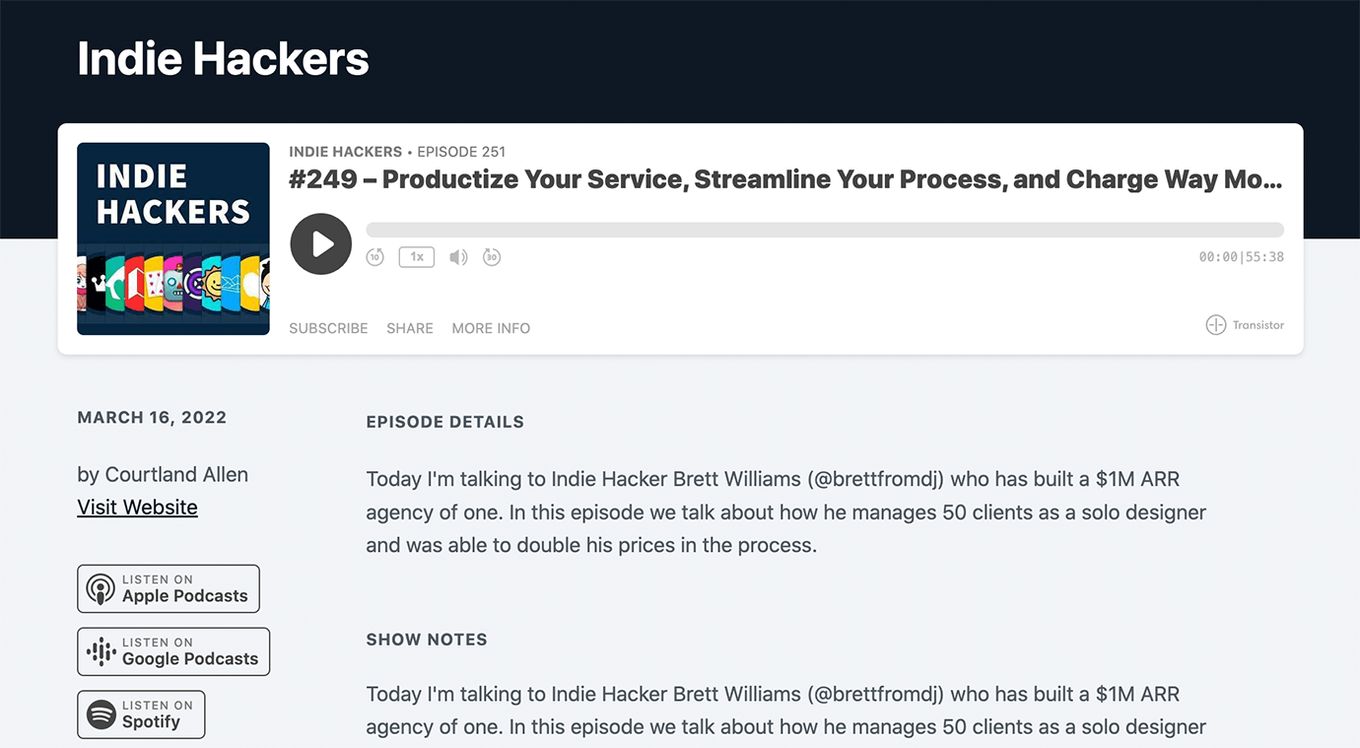
Task: Click the INDIE HACKERS show name label
Action: (x=345, y=152)
